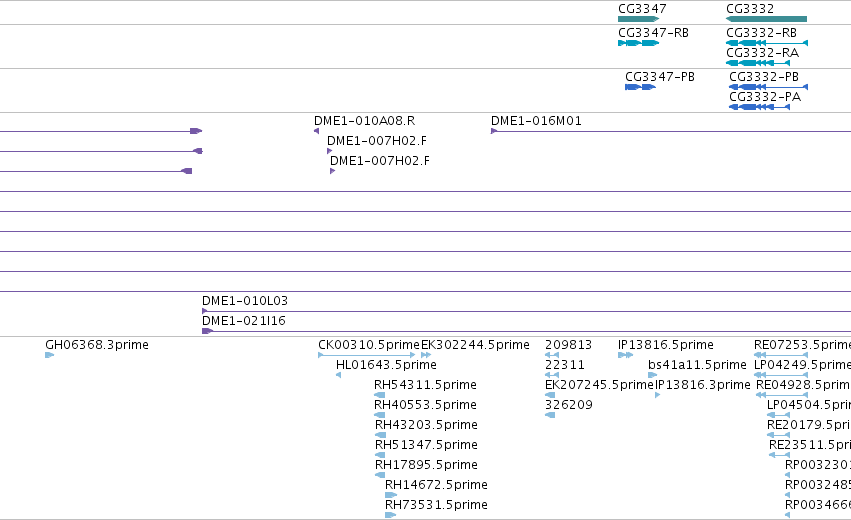Open transcript CG3332-RB
The image size is (851, 520).
(x=761, y=33)
